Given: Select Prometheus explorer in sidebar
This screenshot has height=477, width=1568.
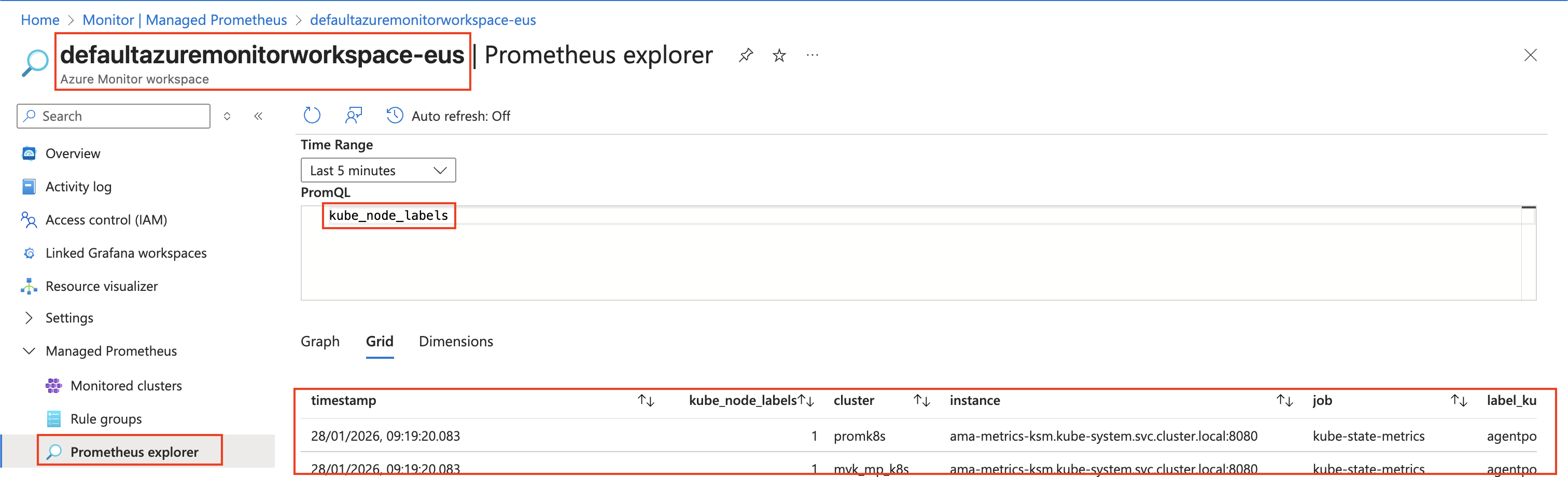Looking at the screenshot, I should click(134, 452).
